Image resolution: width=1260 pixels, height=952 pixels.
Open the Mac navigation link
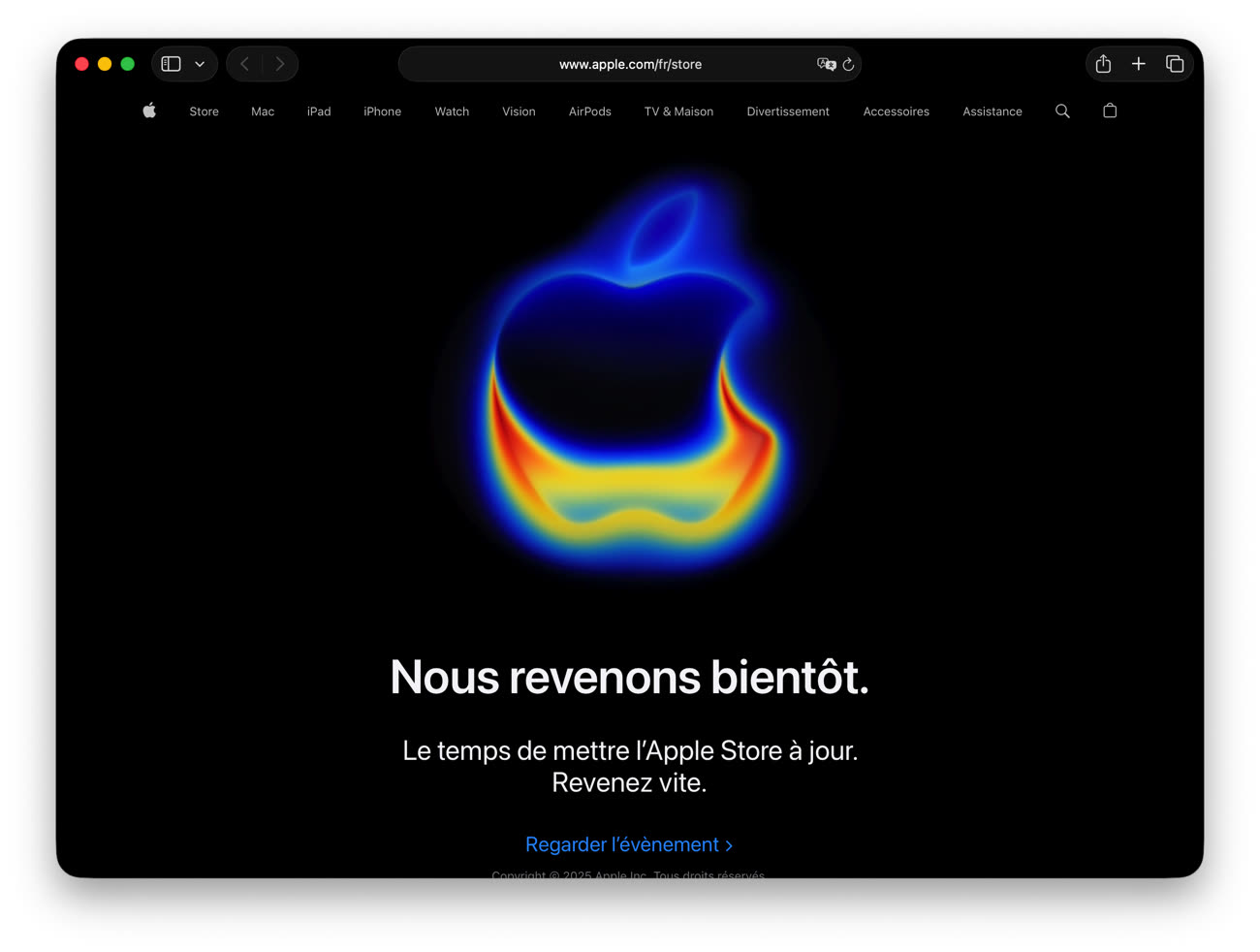pos(263,111)
